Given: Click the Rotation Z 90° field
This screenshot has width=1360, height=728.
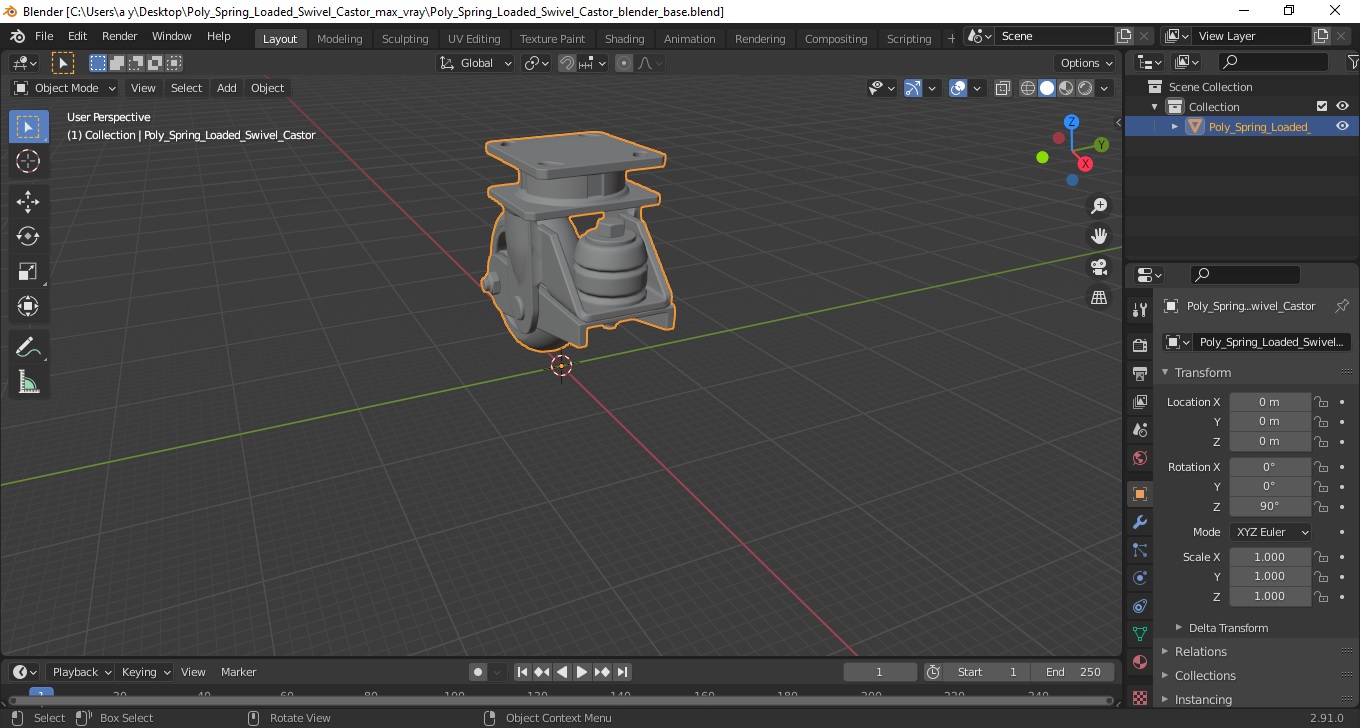Looking at the screenshot, I should (x=1270, y=506).
